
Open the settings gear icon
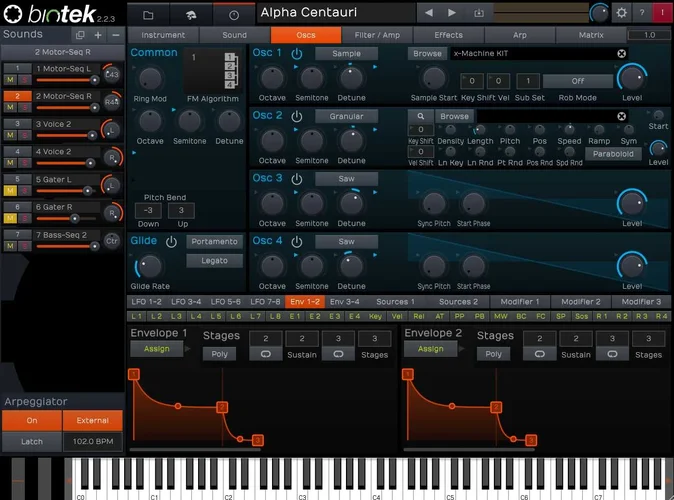coord(621,13)
